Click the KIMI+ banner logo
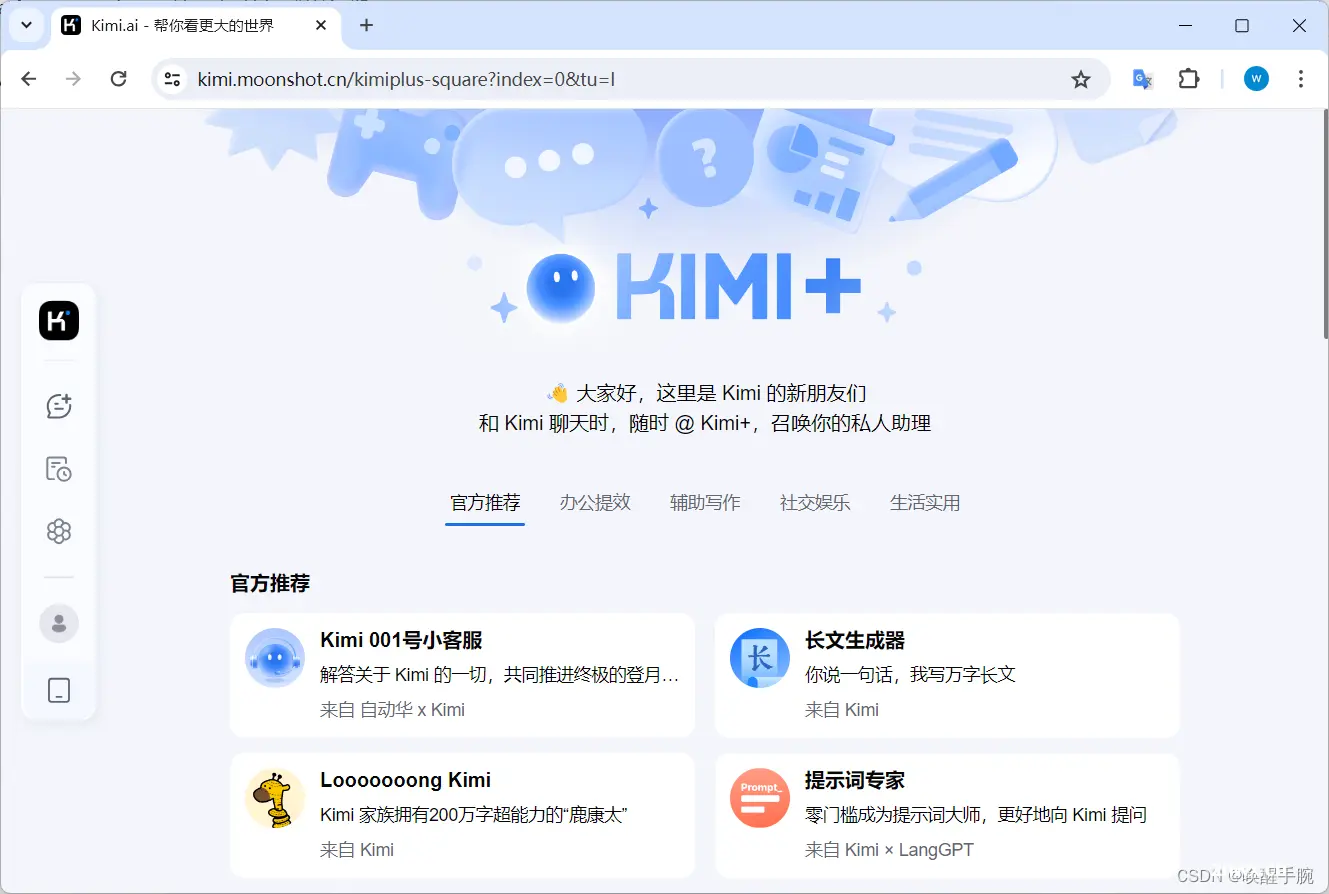This screenshot has width=1329, height=894. click(694, 288)
